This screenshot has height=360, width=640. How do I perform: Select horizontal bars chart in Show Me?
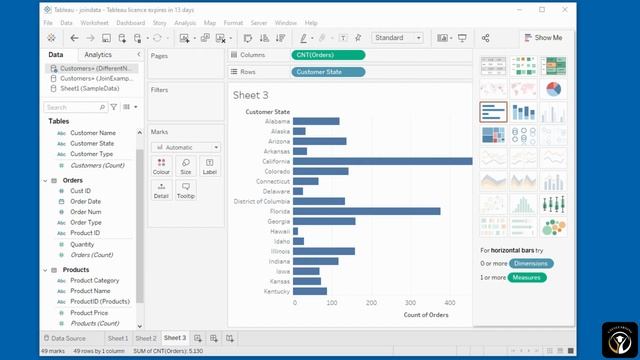click(493, 112)
